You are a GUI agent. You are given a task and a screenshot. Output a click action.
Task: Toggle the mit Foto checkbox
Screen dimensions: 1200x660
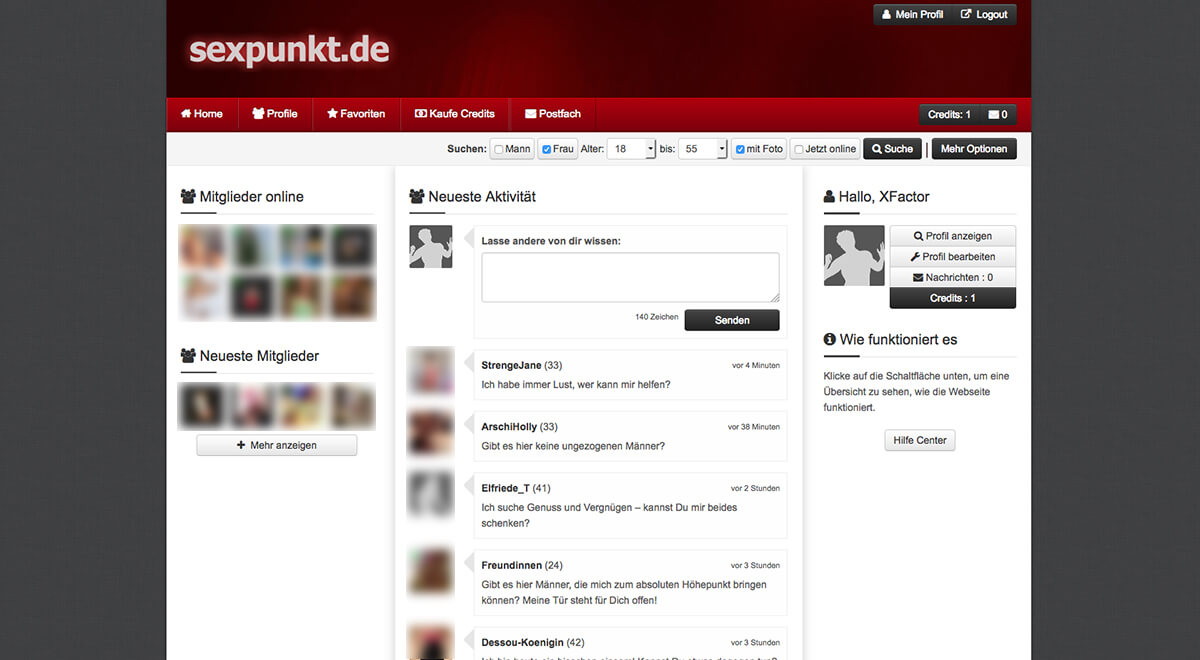point(740,150)
